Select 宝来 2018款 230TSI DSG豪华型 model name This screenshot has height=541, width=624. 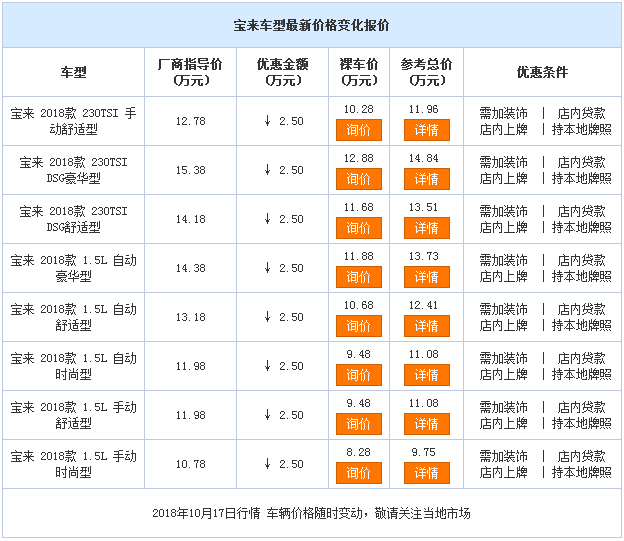pyautogui.click(x=73, y=170)
